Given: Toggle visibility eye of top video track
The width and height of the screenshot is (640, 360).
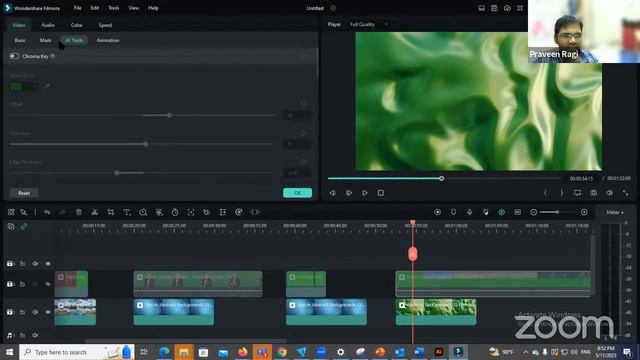Looking at the screenshot, I should (x=48, y=264).
